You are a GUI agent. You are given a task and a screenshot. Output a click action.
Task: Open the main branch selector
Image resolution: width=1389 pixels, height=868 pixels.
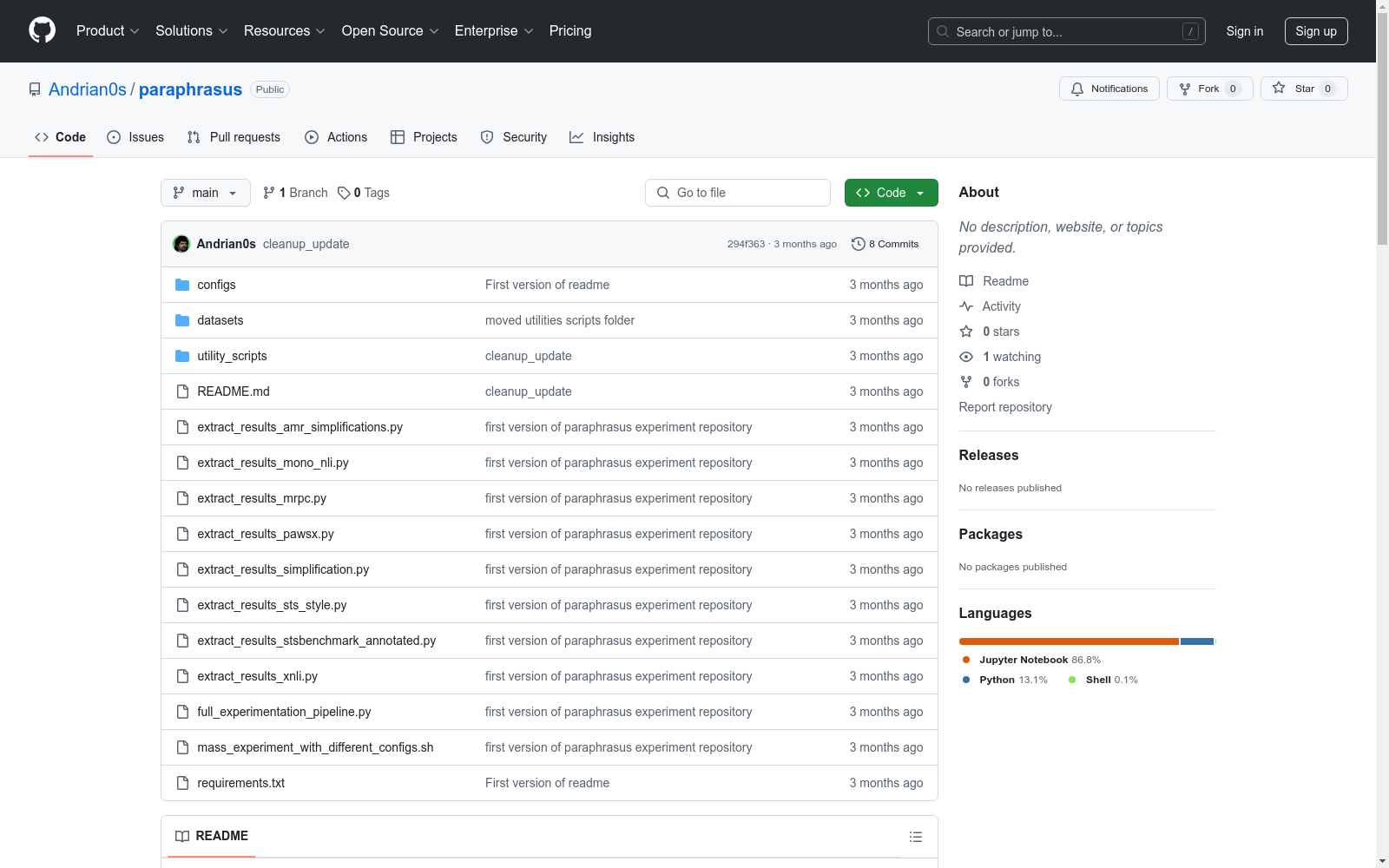tap(206, 193)
